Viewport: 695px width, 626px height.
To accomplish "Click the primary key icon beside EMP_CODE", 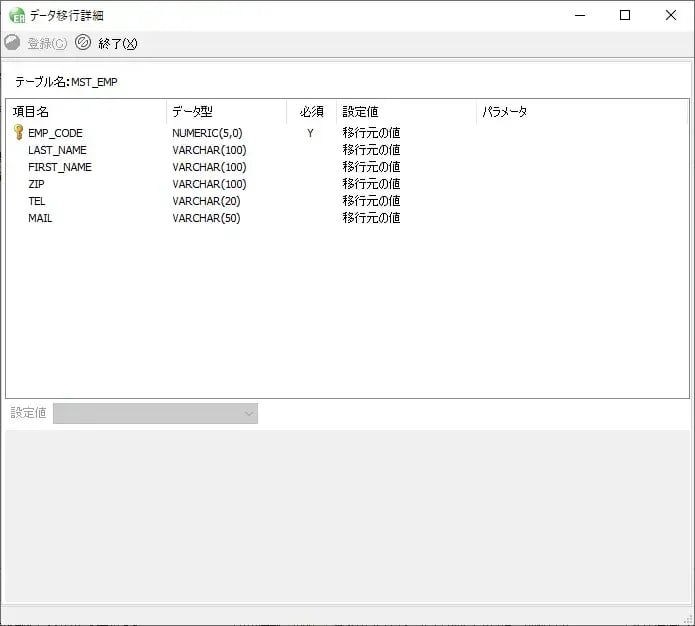I will click(18, 132).
